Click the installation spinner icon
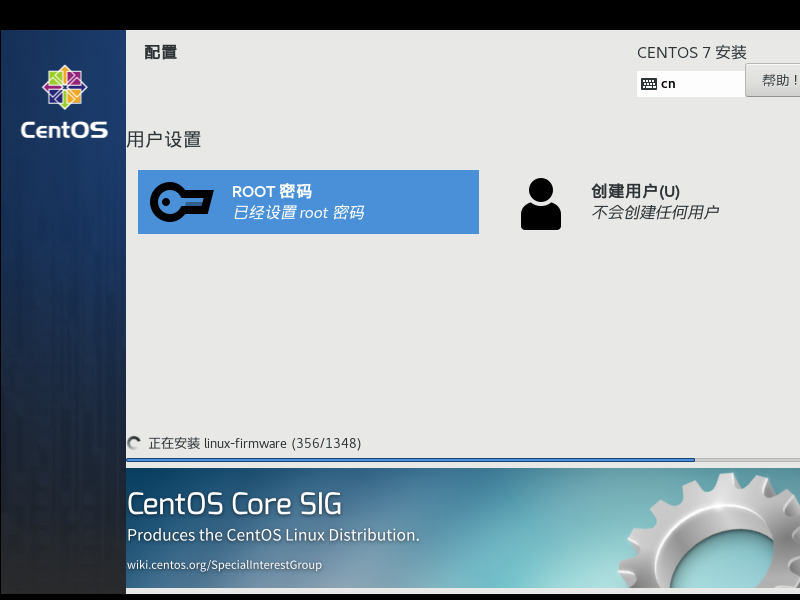800x600 pixels. [134, 443]
